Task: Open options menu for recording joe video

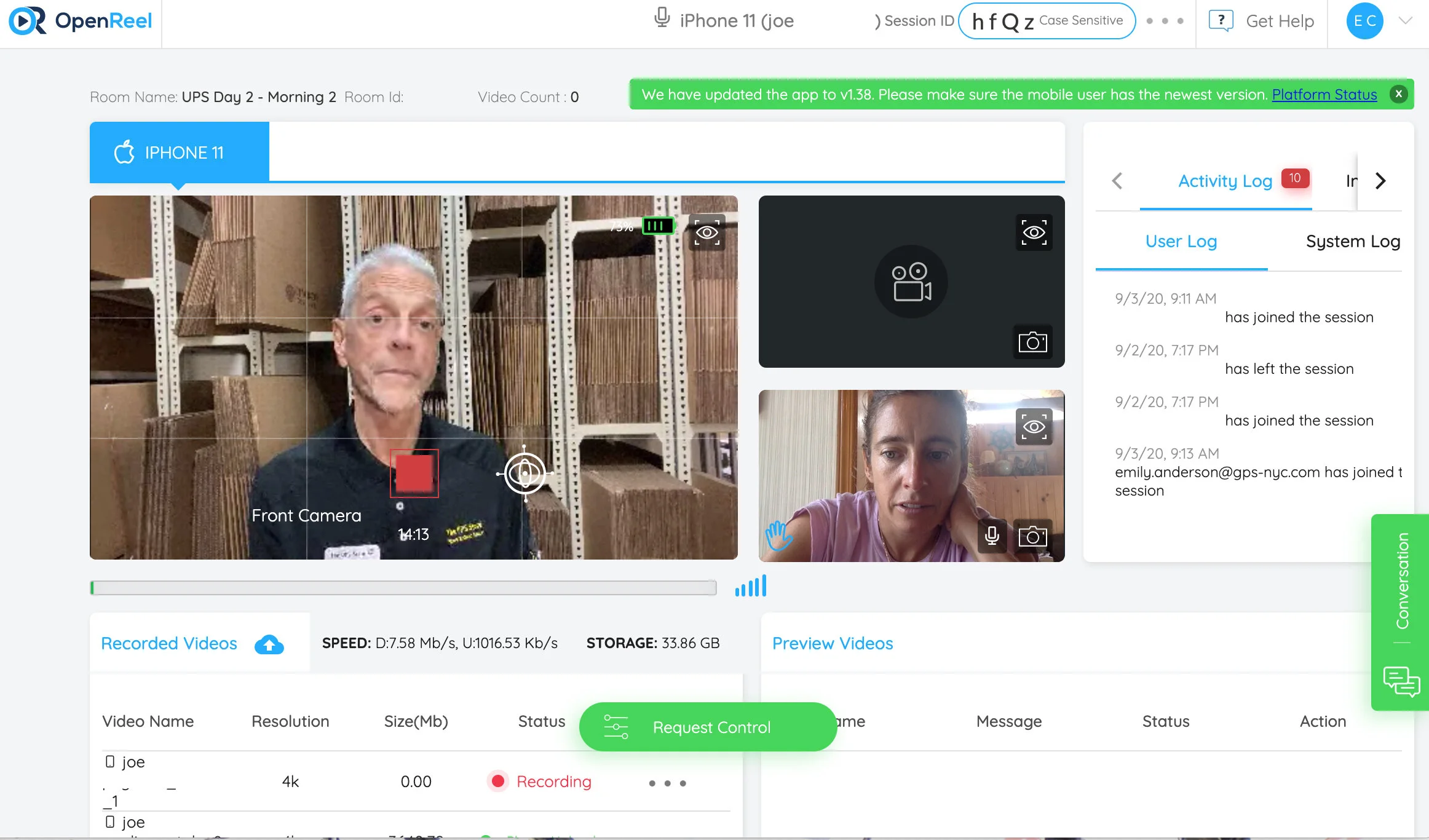Action: point(667,783)
